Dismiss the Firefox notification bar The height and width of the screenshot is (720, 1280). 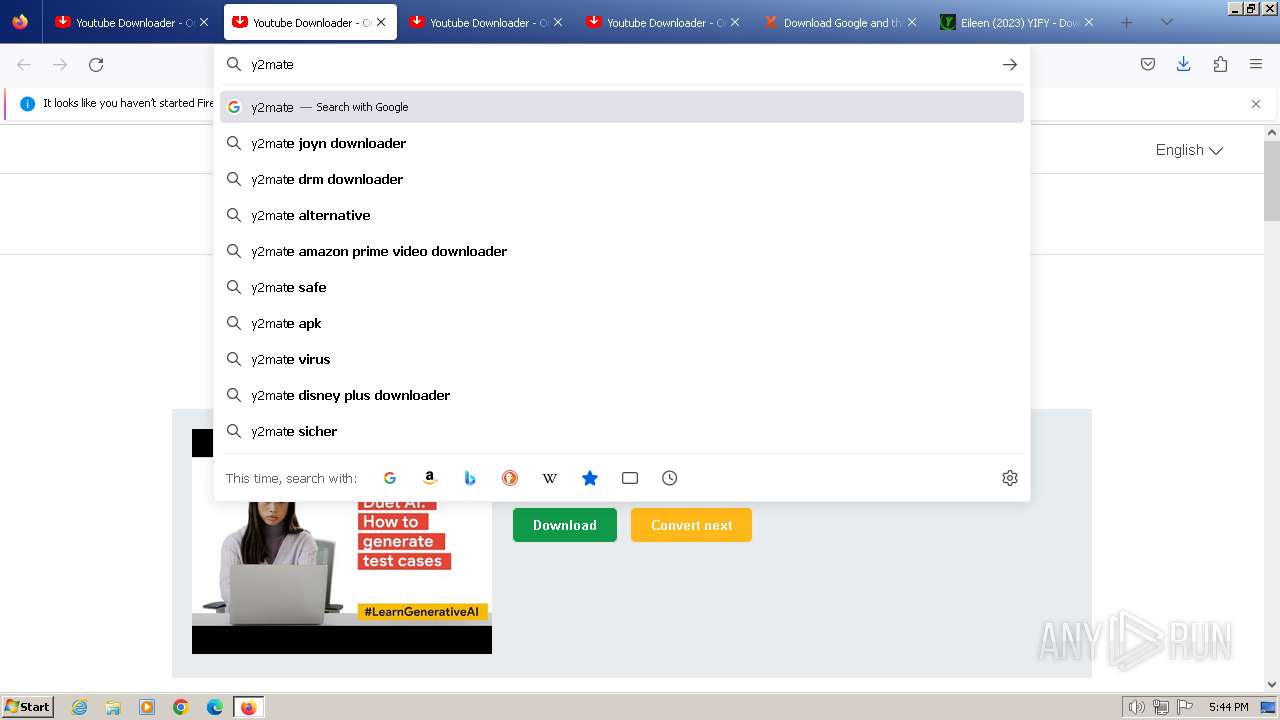[1256, 104]
